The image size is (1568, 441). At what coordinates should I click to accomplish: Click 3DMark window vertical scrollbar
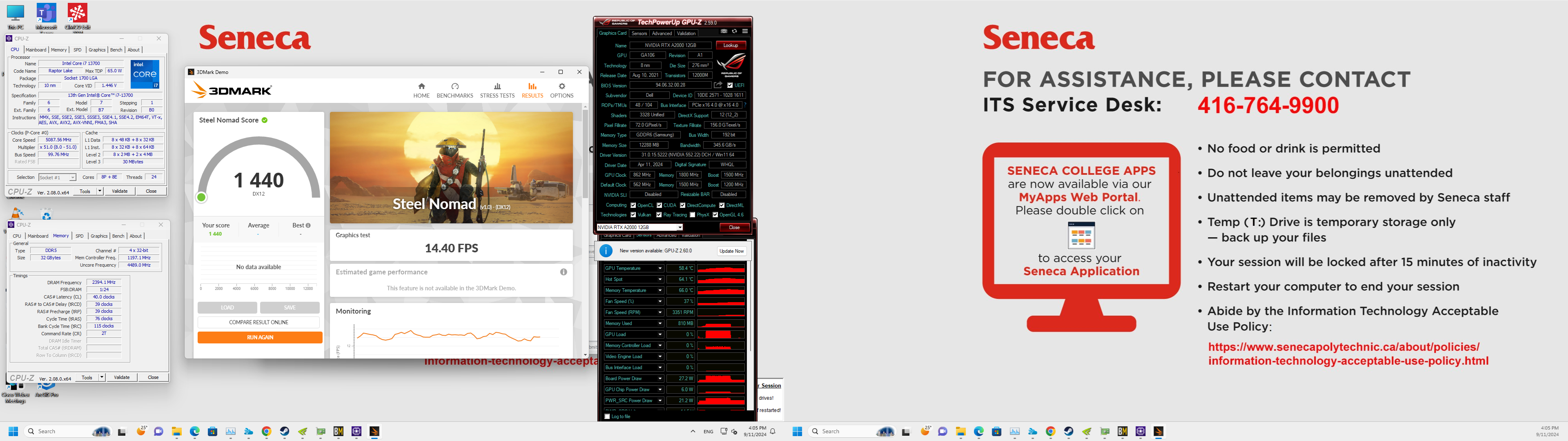coord(585,230)
